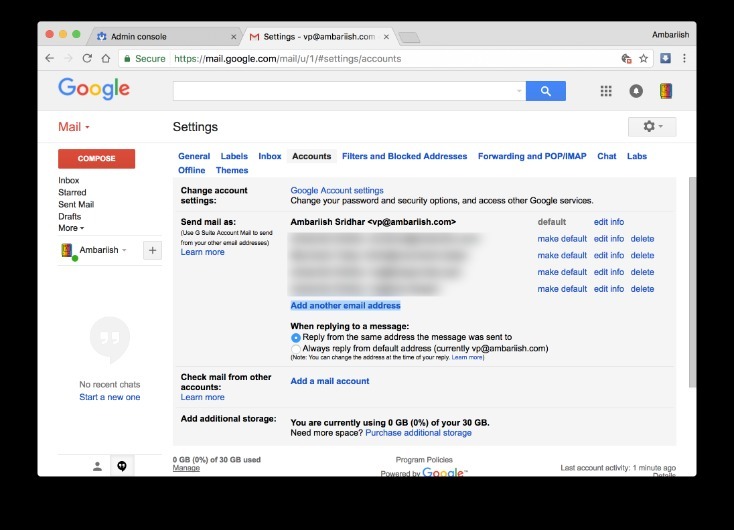This screenshot has height=530, width=734.
Task: Open Sent Mail folder
Action: (76, 205)
